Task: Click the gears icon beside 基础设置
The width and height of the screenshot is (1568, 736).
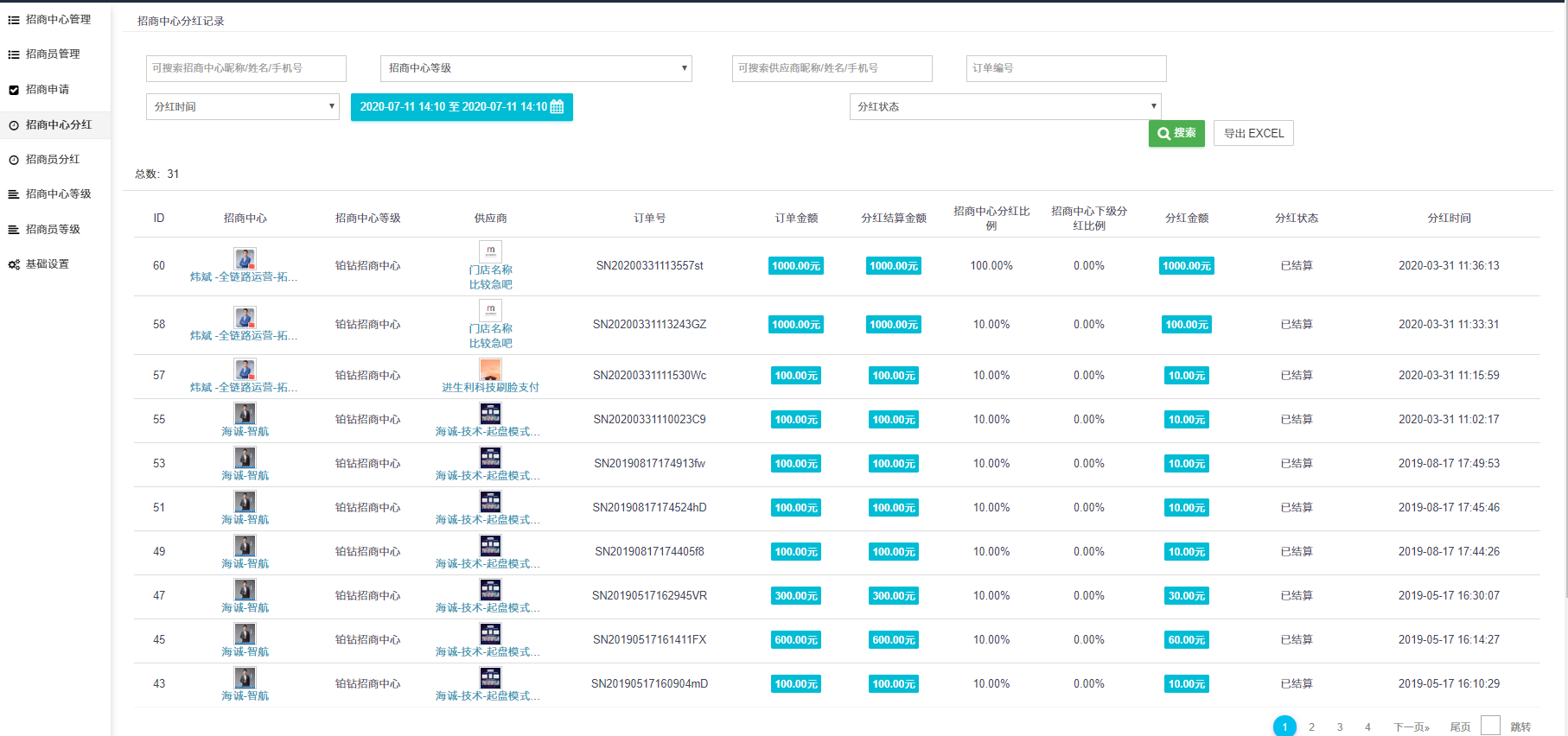Action: (14, 264)
